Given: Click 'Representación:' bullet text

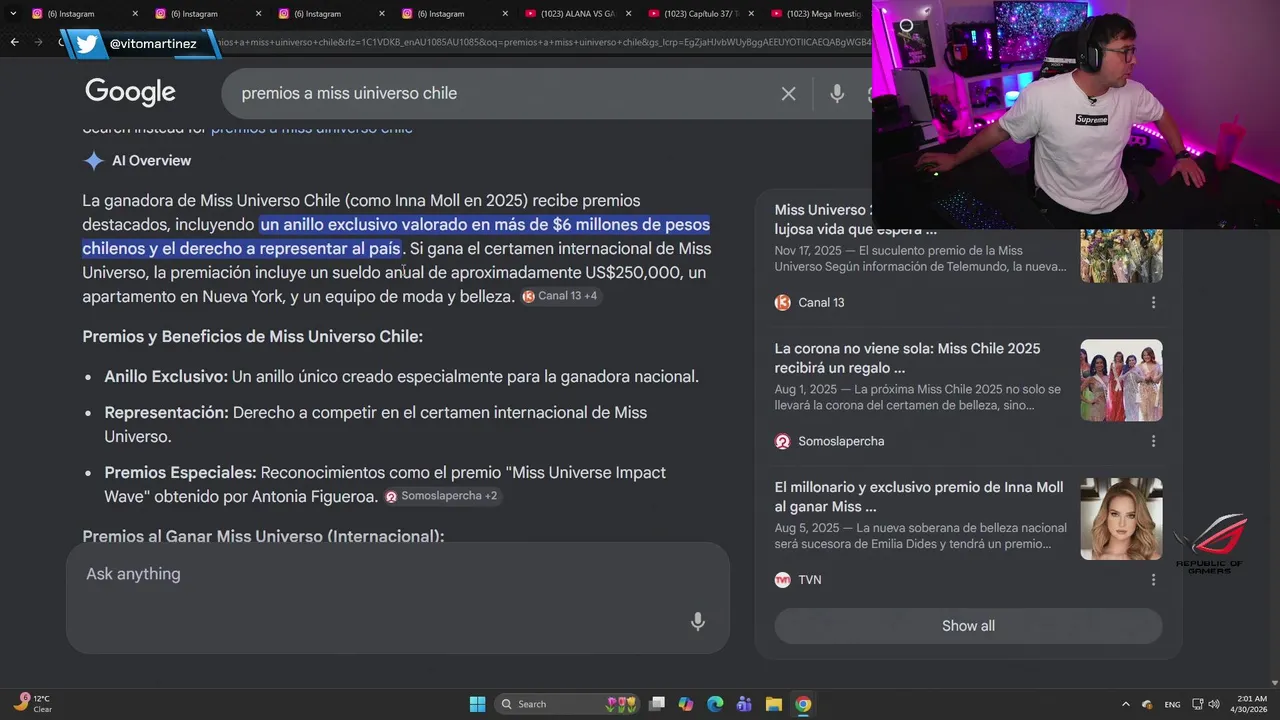Looking at the screenshot, I should pos(166,413).
